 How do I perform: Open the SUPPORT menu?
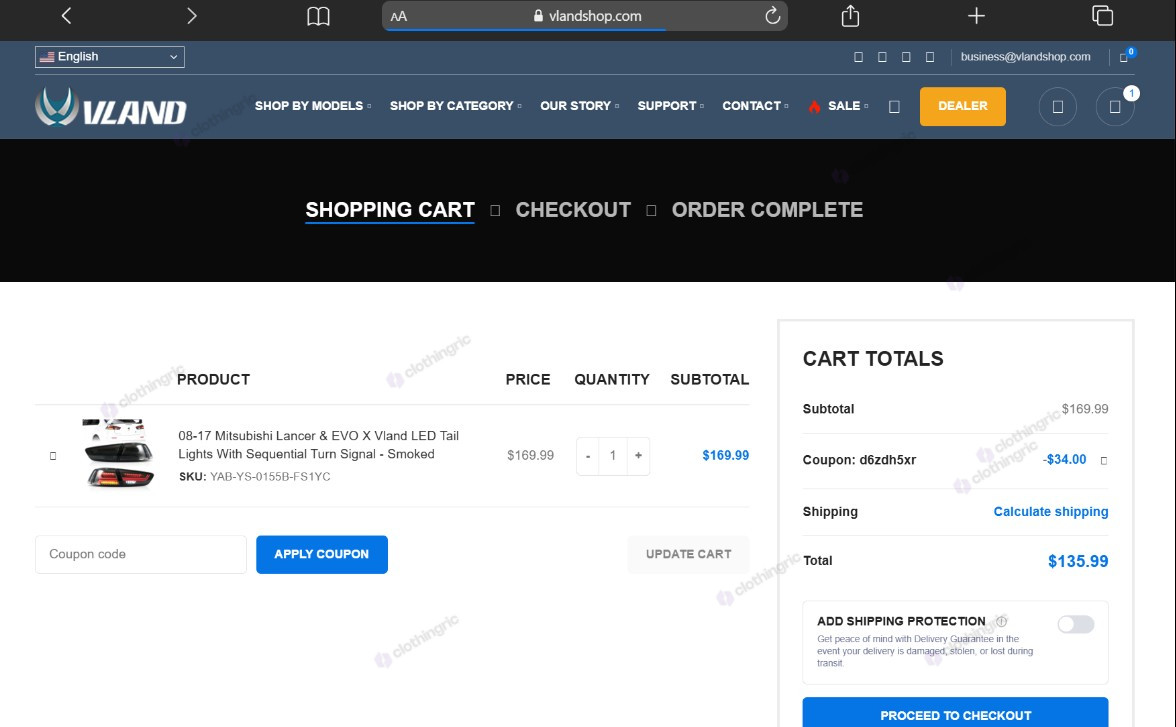670,106
